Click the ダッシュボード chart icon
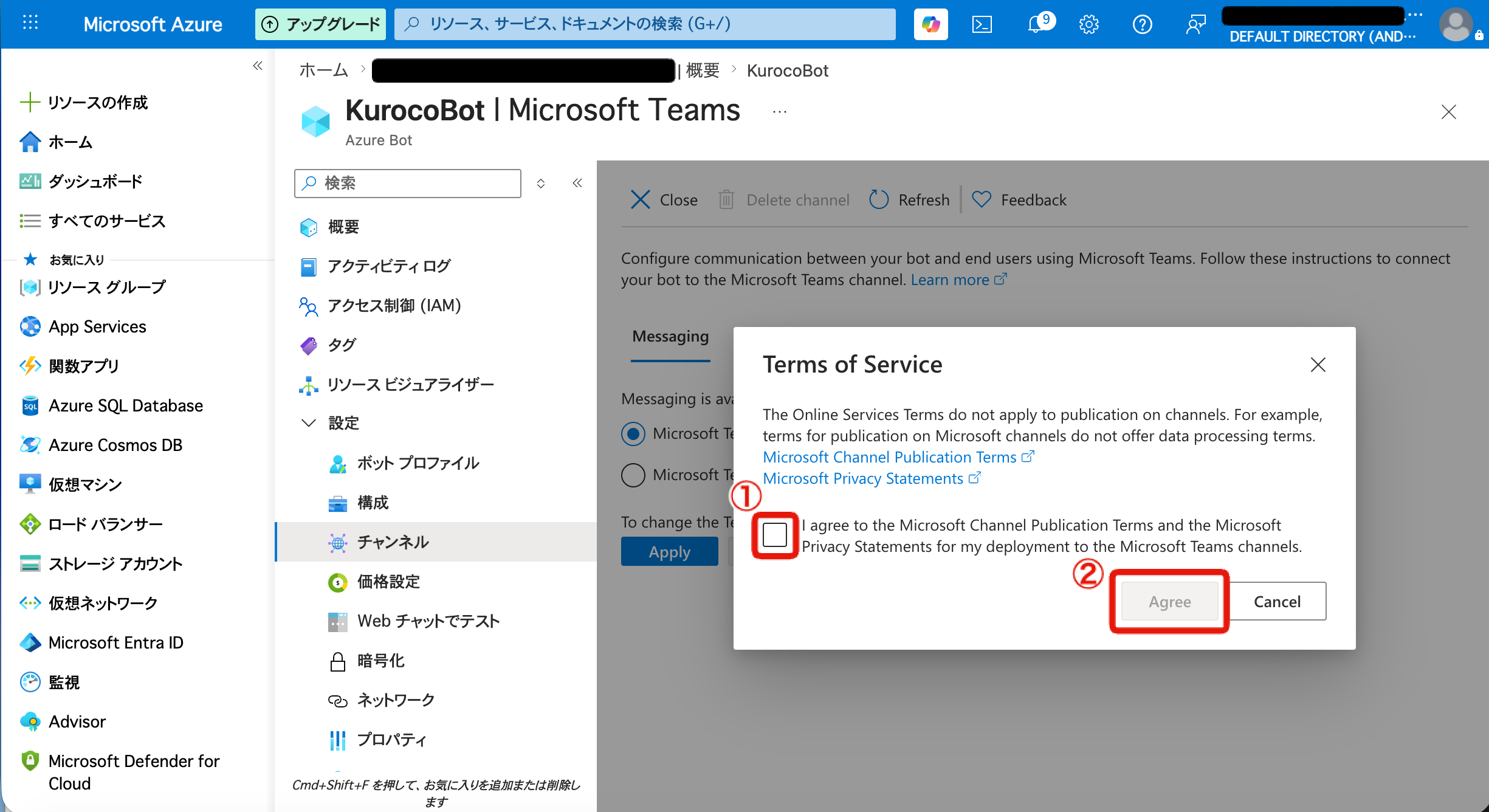 [30, 181]
